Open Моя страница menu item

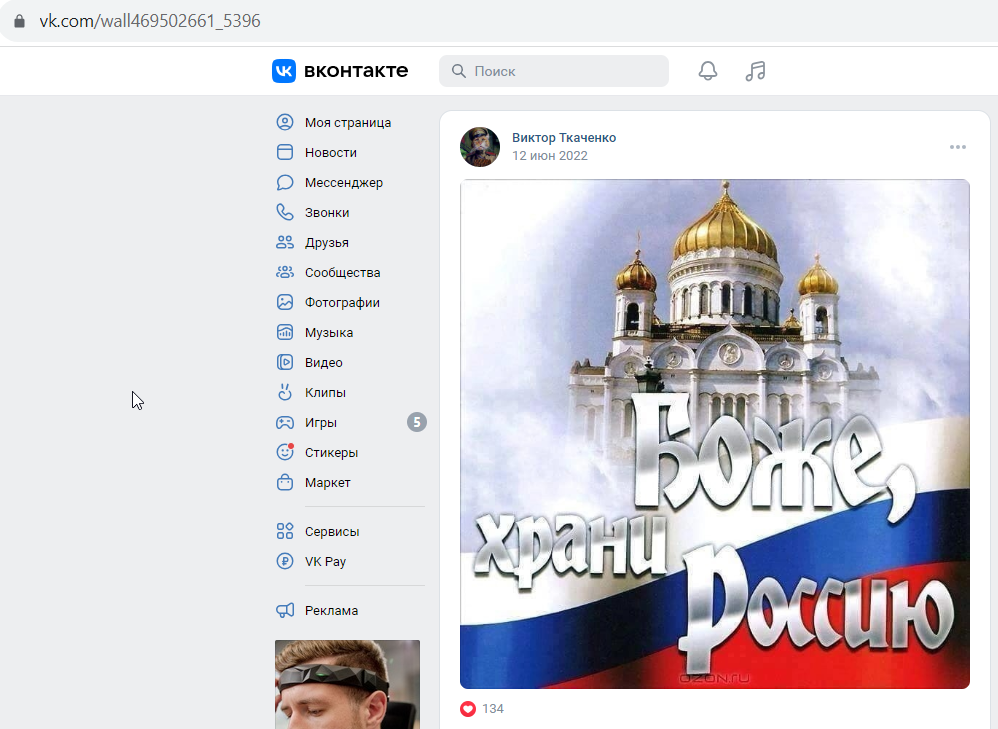pyautogui.click(x=350, y=122)
